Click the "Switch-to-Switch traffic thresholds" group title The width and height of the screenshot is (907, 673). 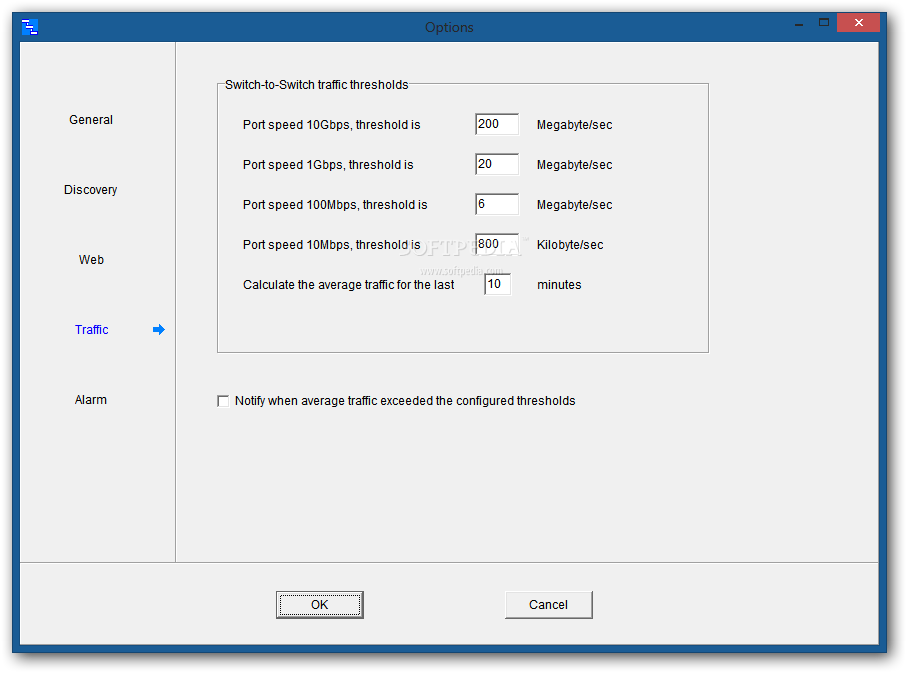[316, 84]
